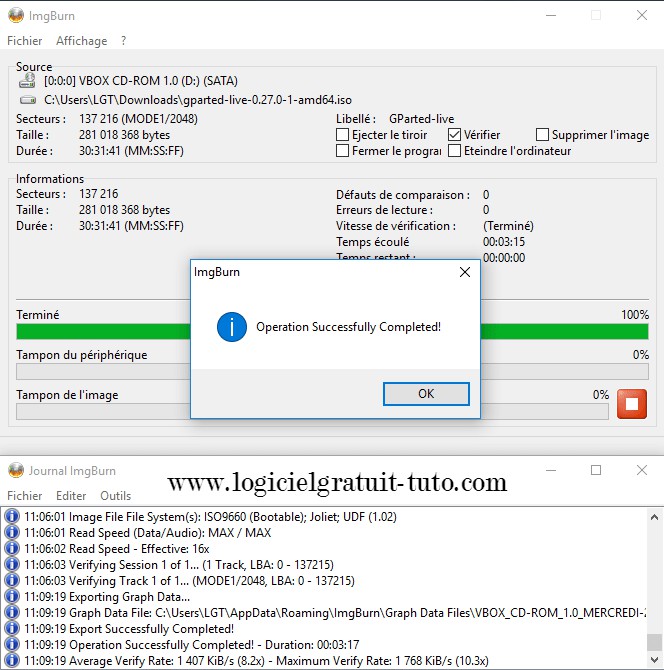Confirm the dialog with OK
This screenshot has height=670, width=664.
[x=426, y=394]
